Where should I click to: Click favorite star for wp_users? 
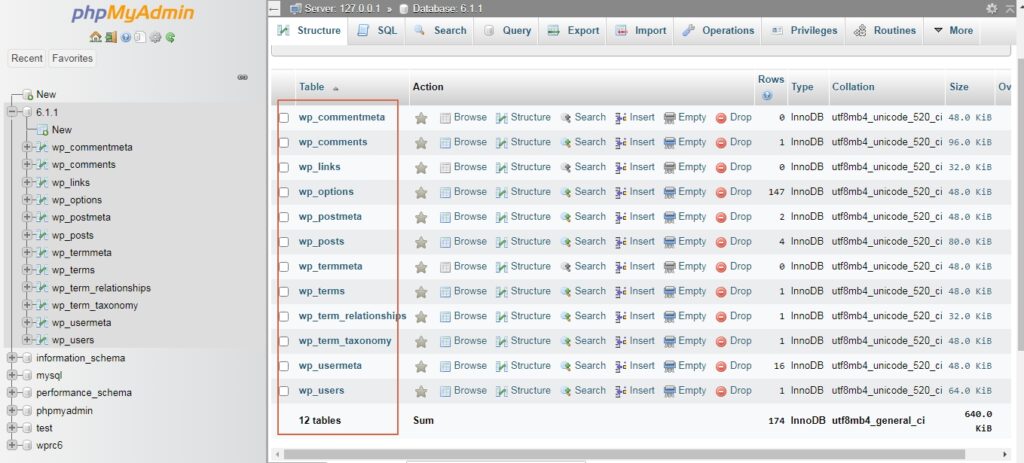[421, 391]
